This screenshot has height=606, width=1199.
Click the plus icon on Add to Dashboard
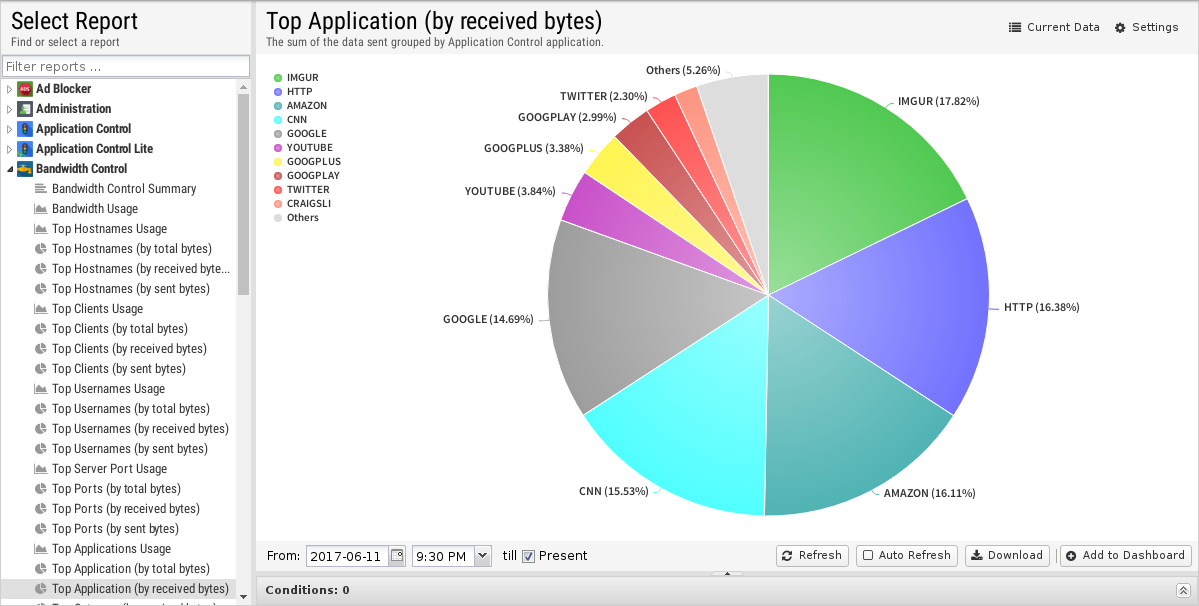1071,556
